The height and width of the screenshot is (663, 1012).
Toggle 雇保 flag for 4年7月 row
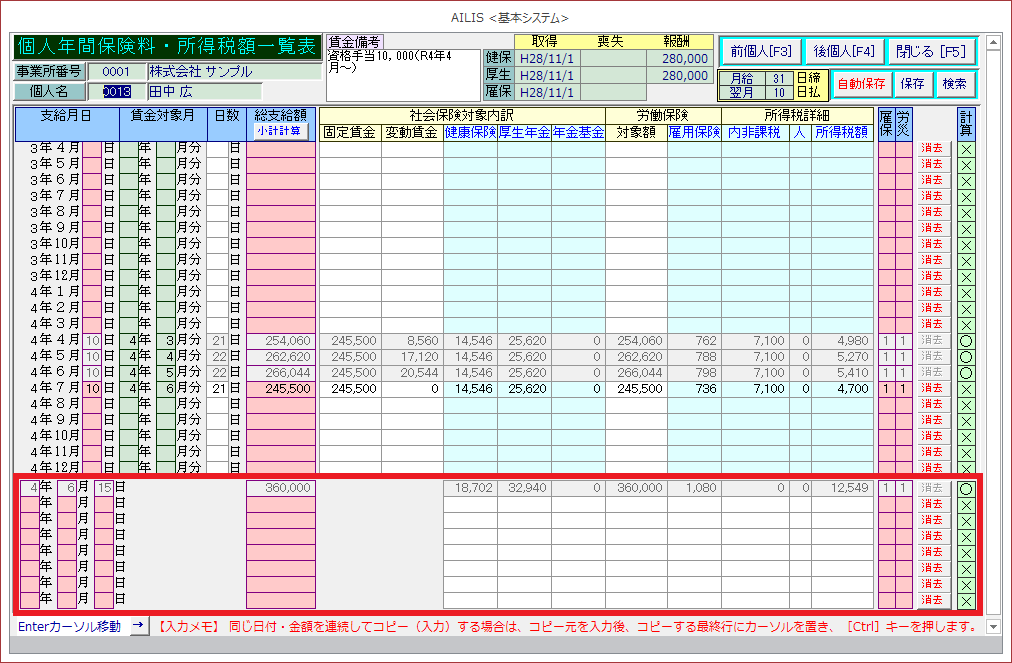pyautogui.click(x=885, y=388)
